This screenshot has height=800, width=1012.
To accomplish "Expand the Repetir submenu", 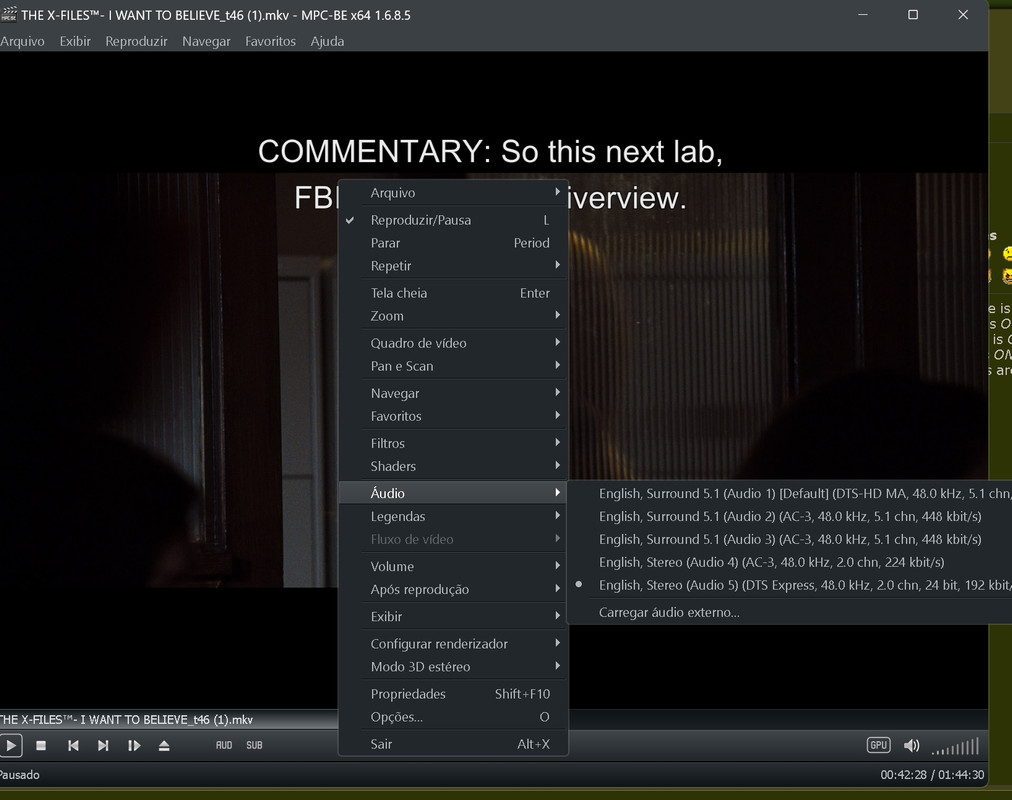I will [453, 266].
